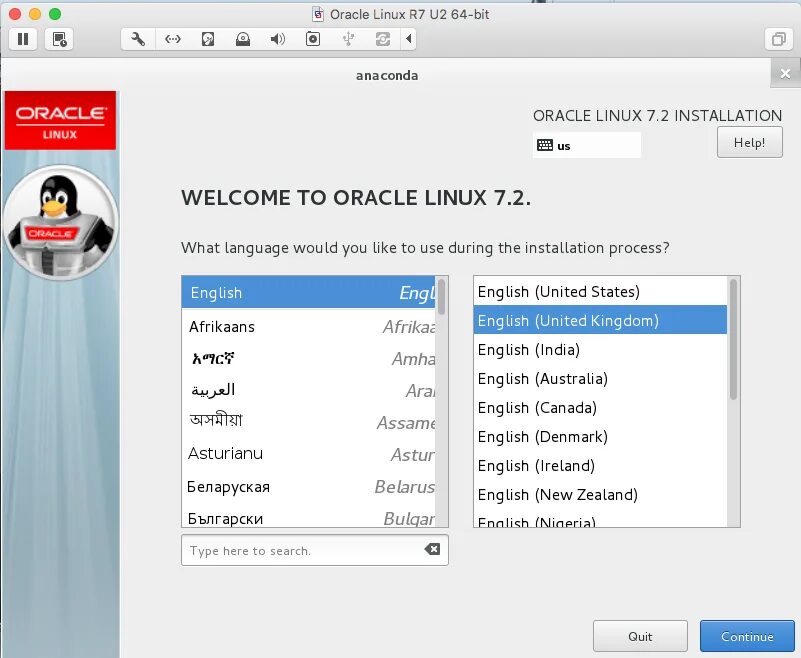Choose English (Canada) locale

click(600, 408)
